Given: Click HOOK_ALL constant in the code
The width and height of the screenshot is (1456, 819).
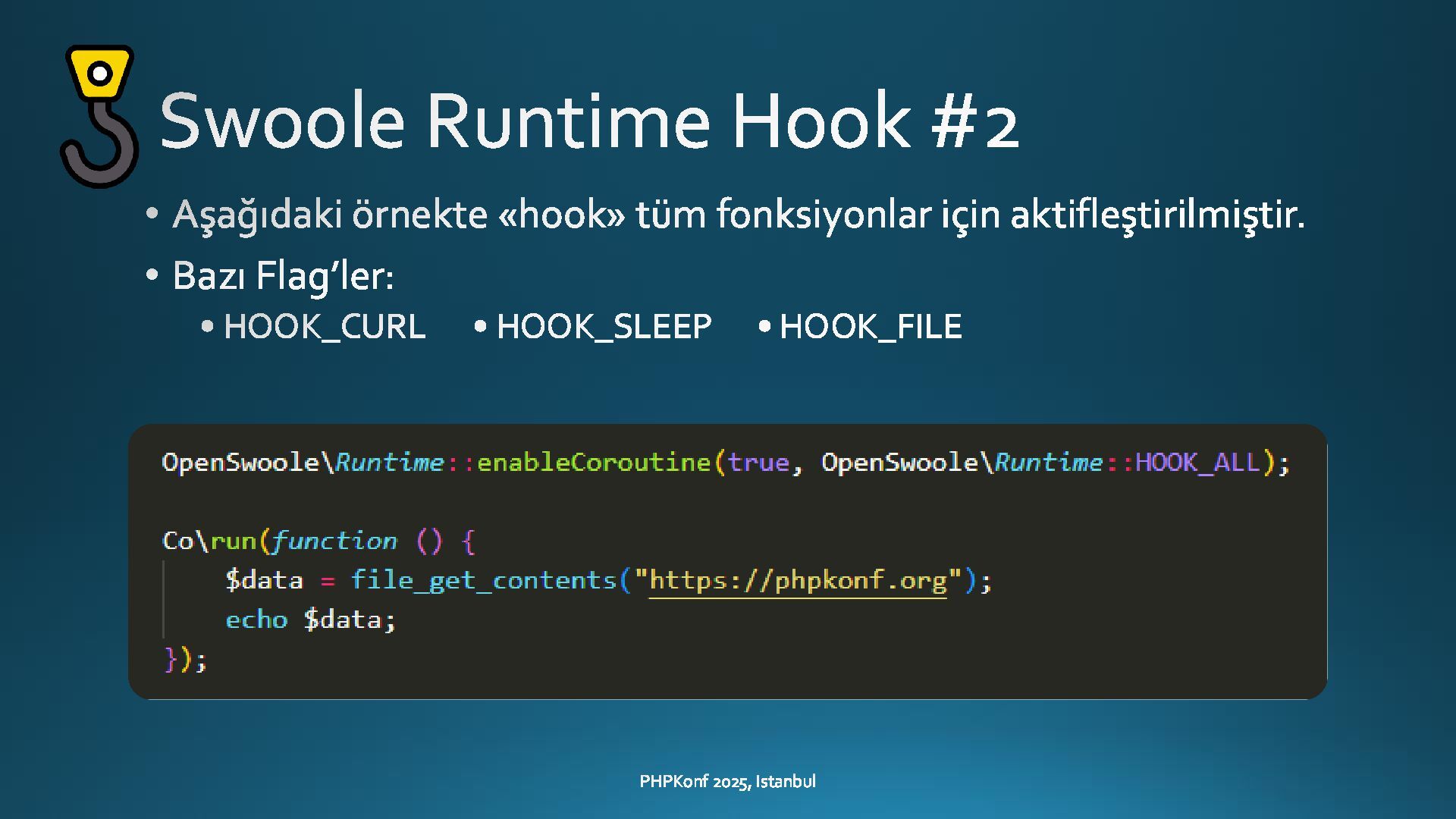Looking at the screenshot, I should (x=1197, y=463).
